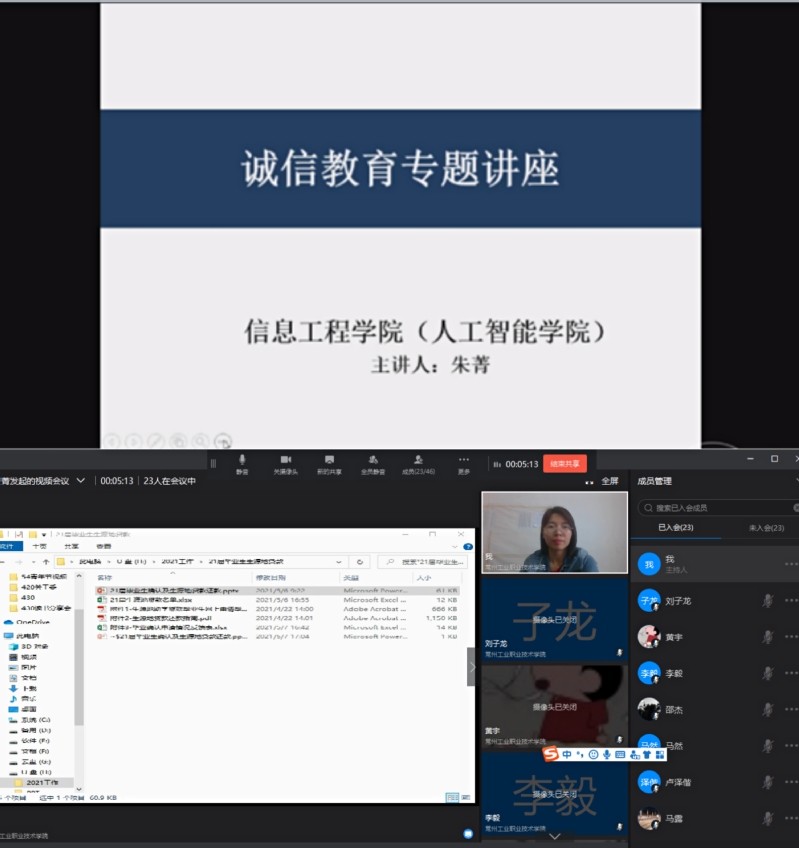Click the 全屏 fullscreen button
The image size is (799, 848).
(605, 481)
